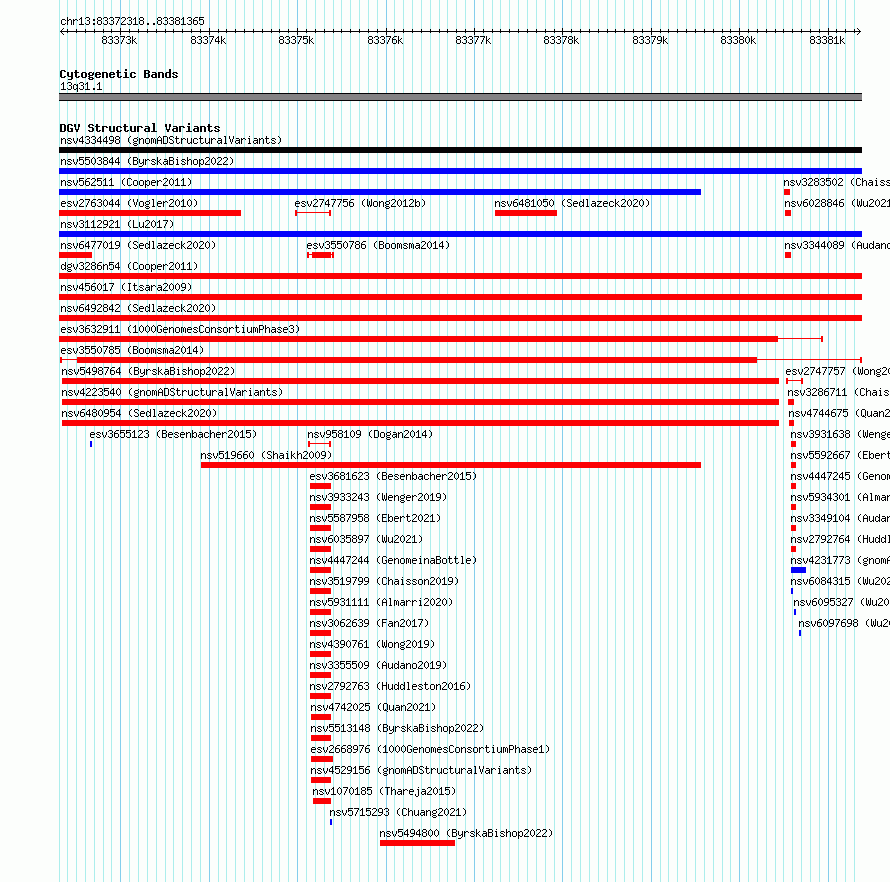
Task: Click nsv3355509 (Audano2019) label
Action: point(378,665)
